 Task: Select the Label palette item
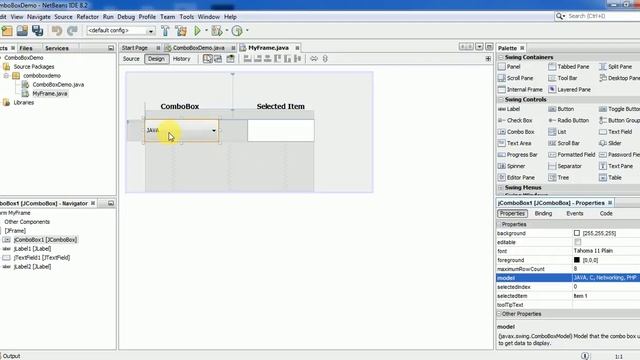coord(509,109)
